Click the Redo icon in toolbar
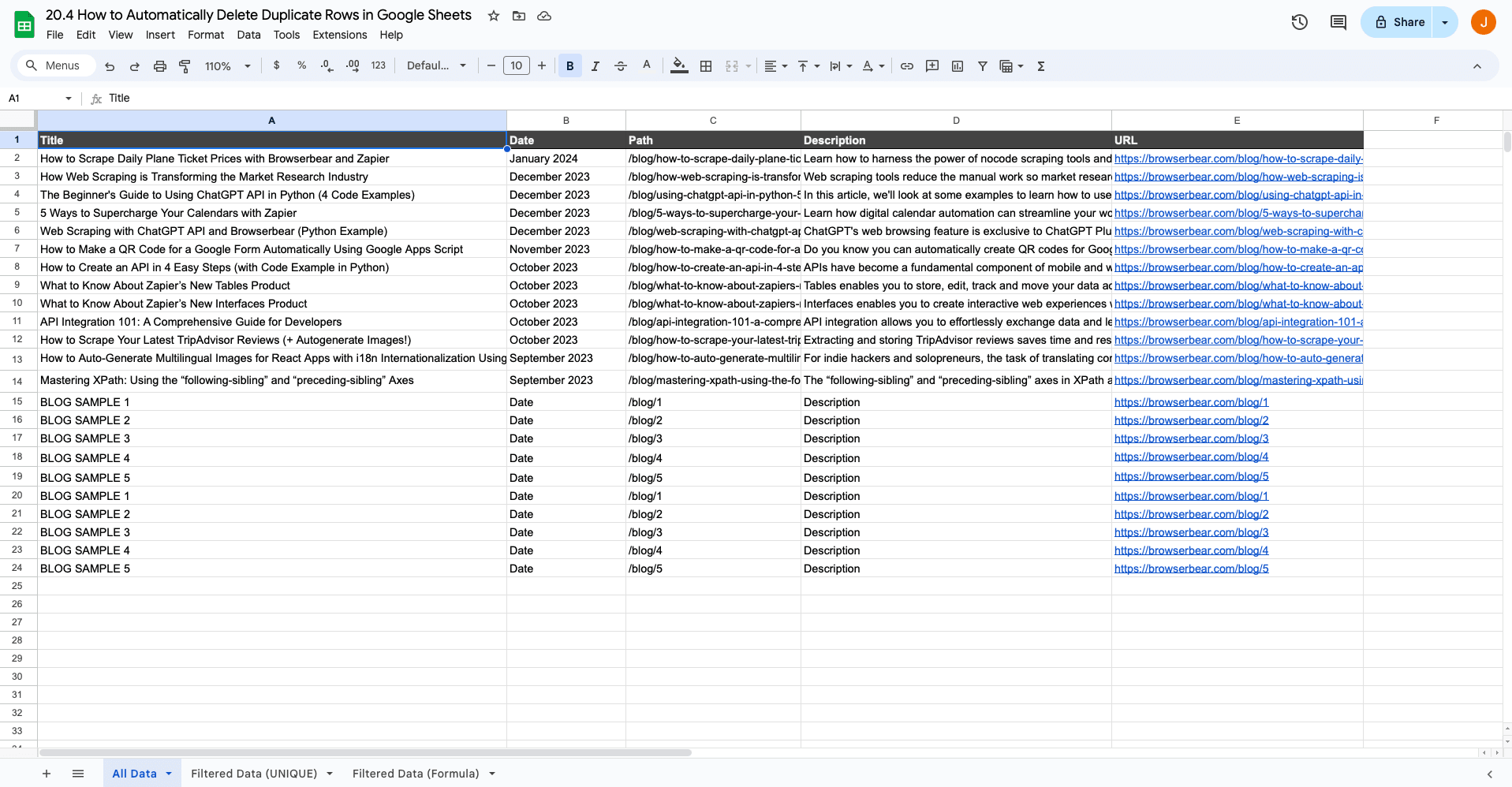This screenshot has height=787, width=1512. point(135,66)
